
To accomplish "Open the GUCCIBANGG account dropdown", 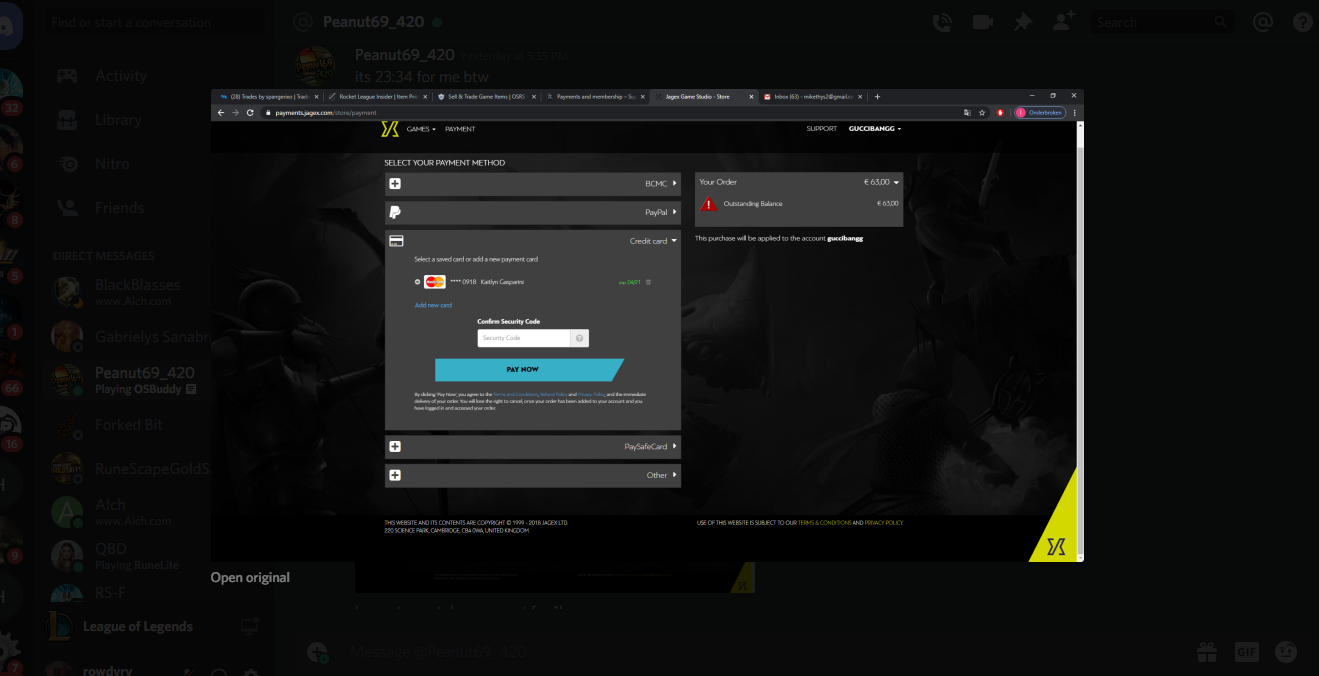I will (875, 129).
